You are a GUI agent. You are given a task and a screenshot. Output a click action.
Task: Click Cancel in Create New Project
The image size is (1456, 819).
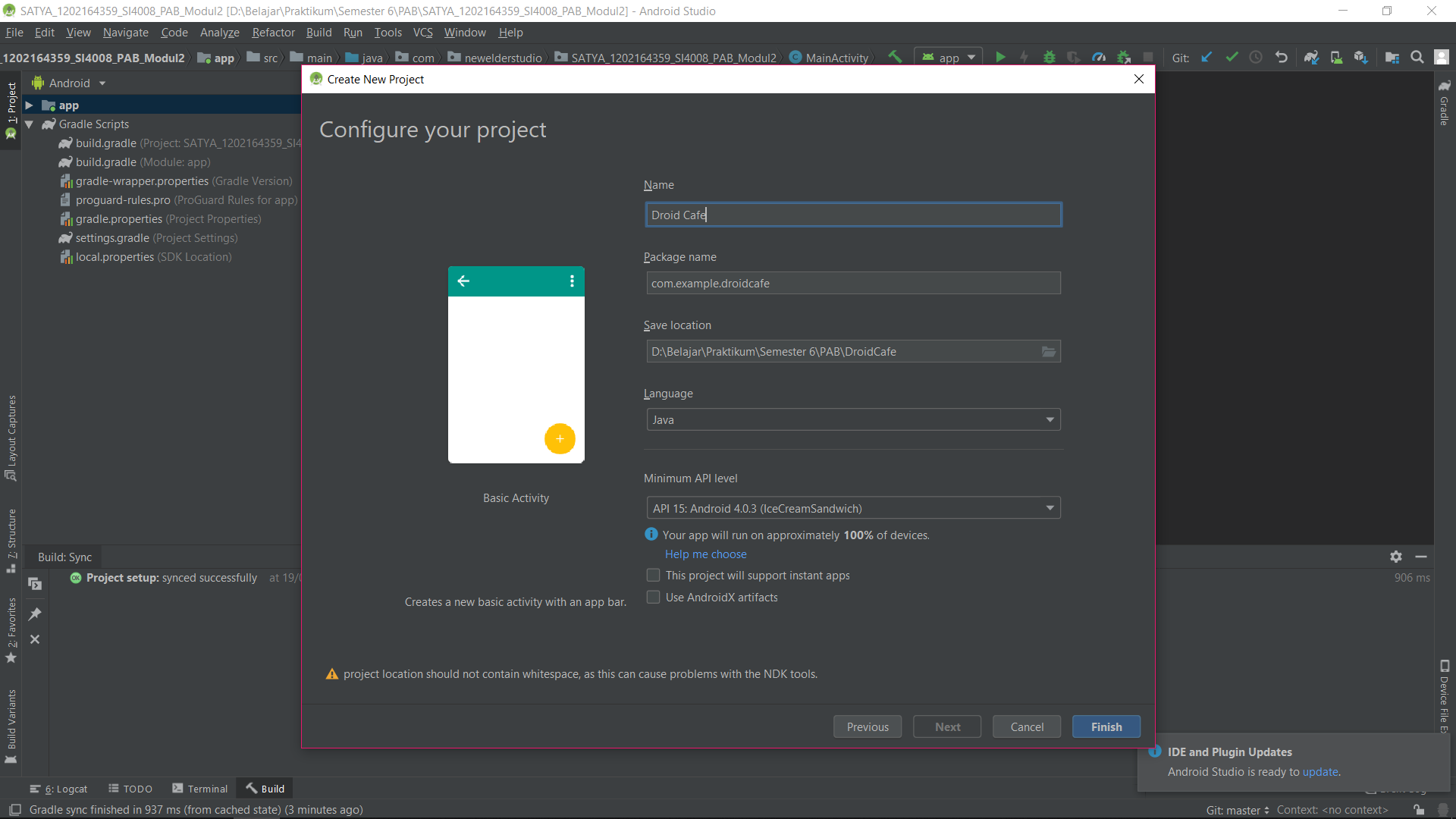pos(1027,726)
